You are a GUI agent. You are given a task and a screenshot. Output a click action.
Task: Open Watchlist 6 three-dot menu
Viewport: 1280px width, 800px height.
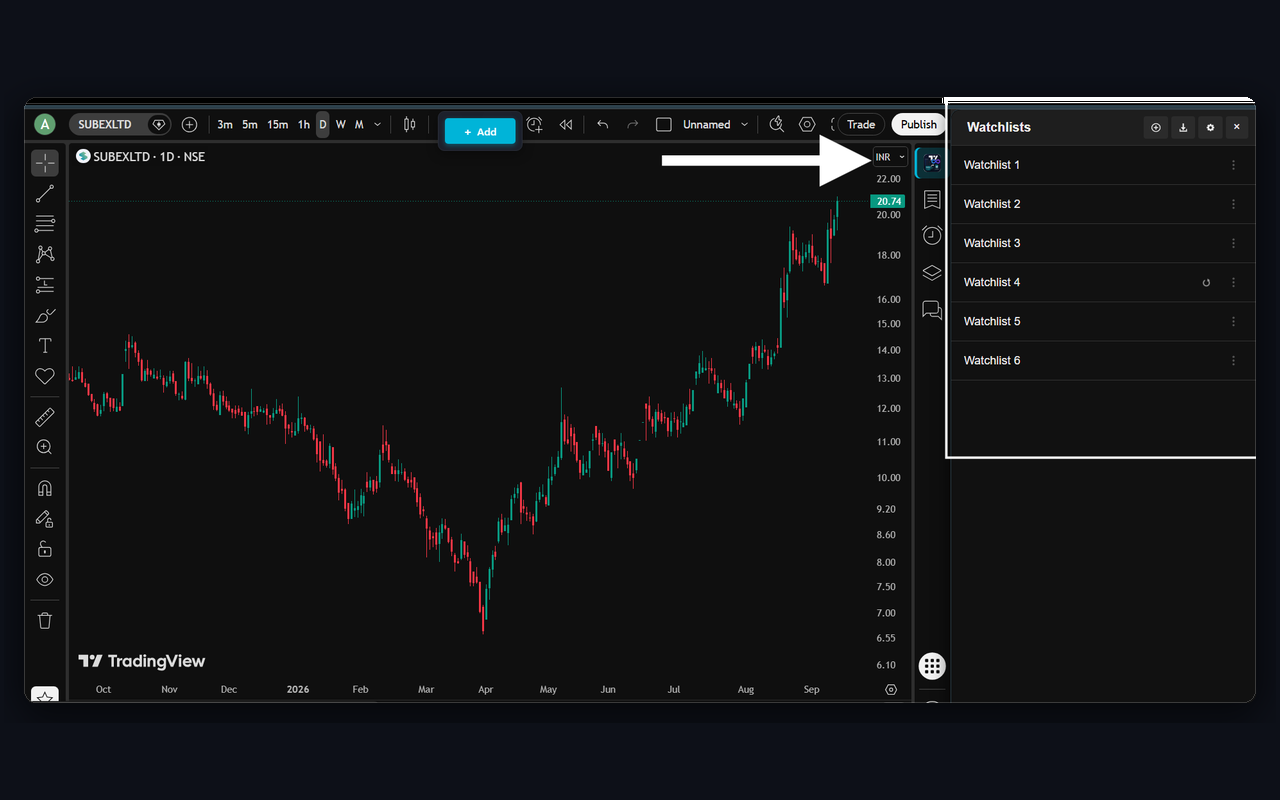click(1233, 360)
